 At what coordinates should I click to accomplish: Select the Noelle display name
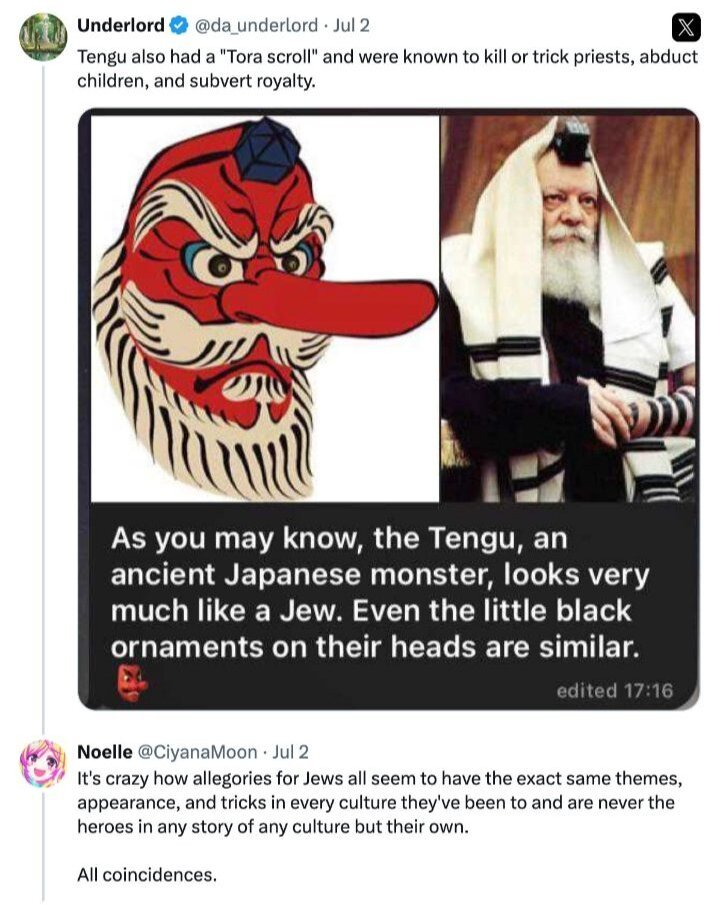(105, 752)
